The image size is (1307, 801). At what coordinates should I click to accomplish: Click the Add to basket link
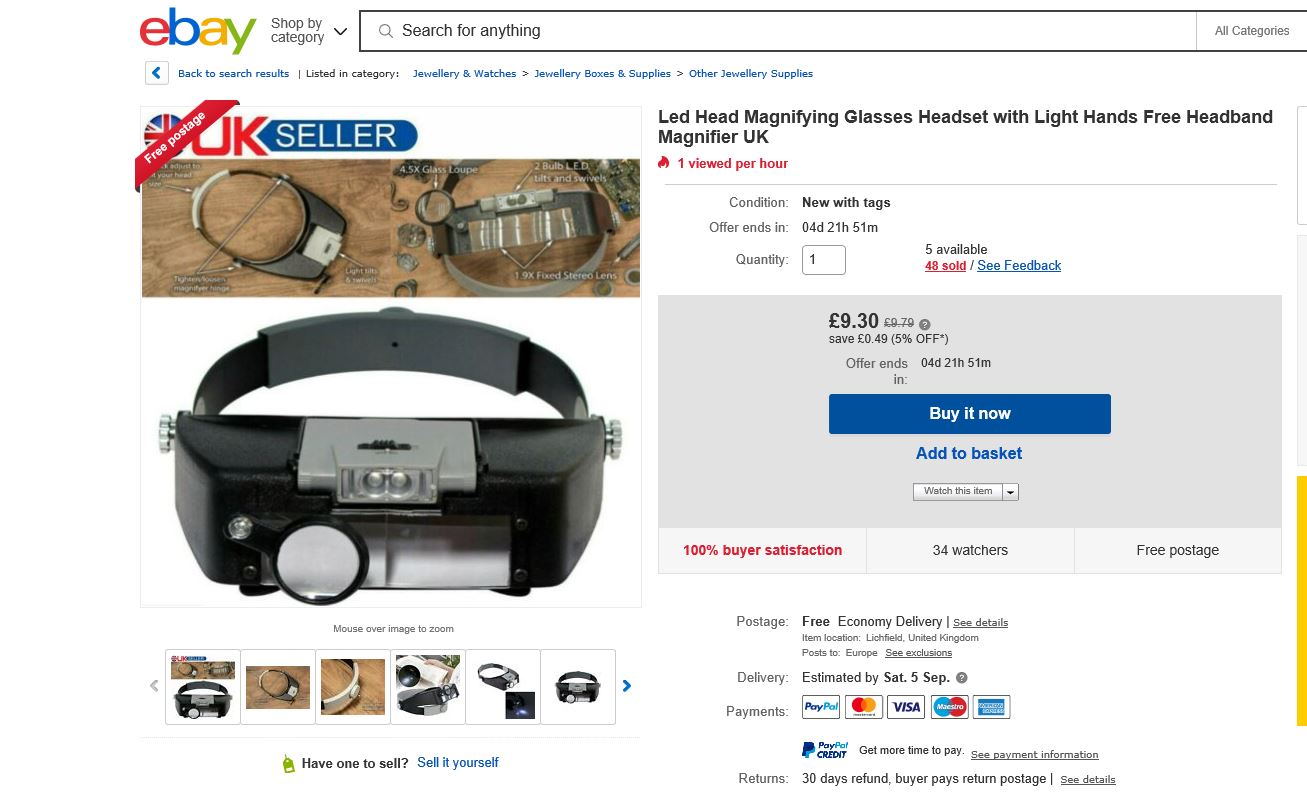click(969, 453)
